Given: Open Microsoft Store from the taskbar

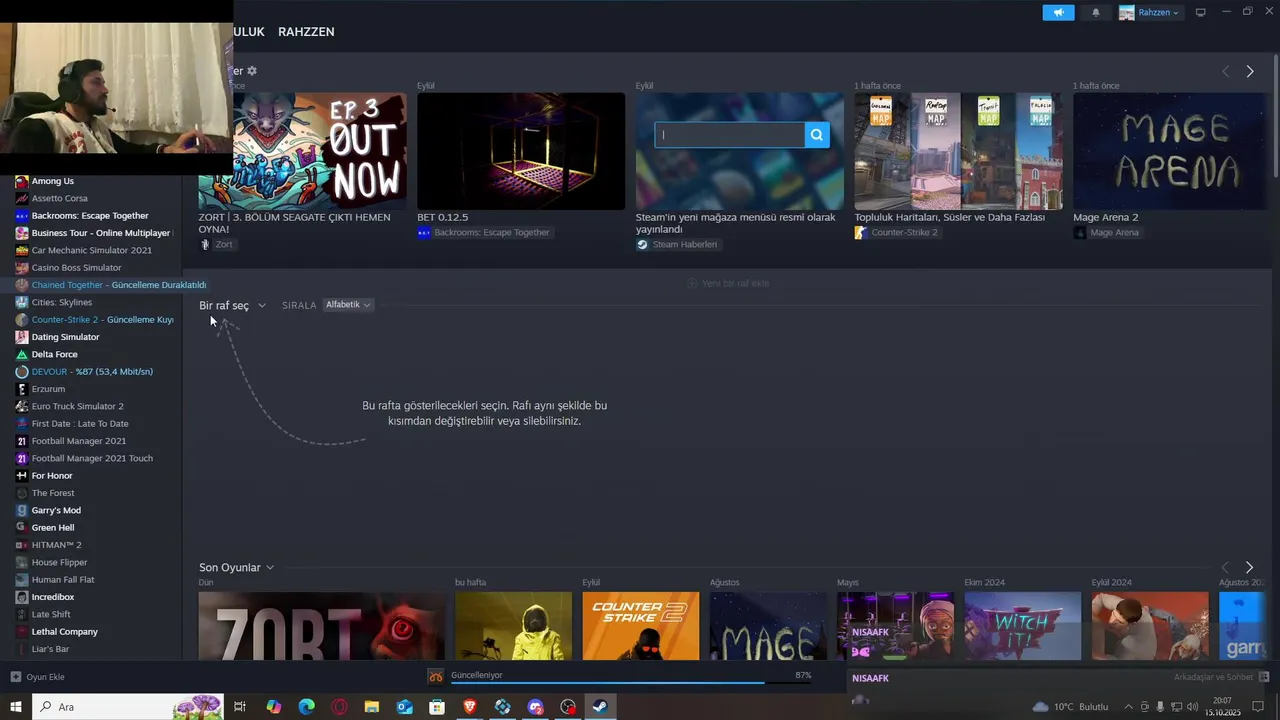Looking at the screenshot, I should point(437,707).
